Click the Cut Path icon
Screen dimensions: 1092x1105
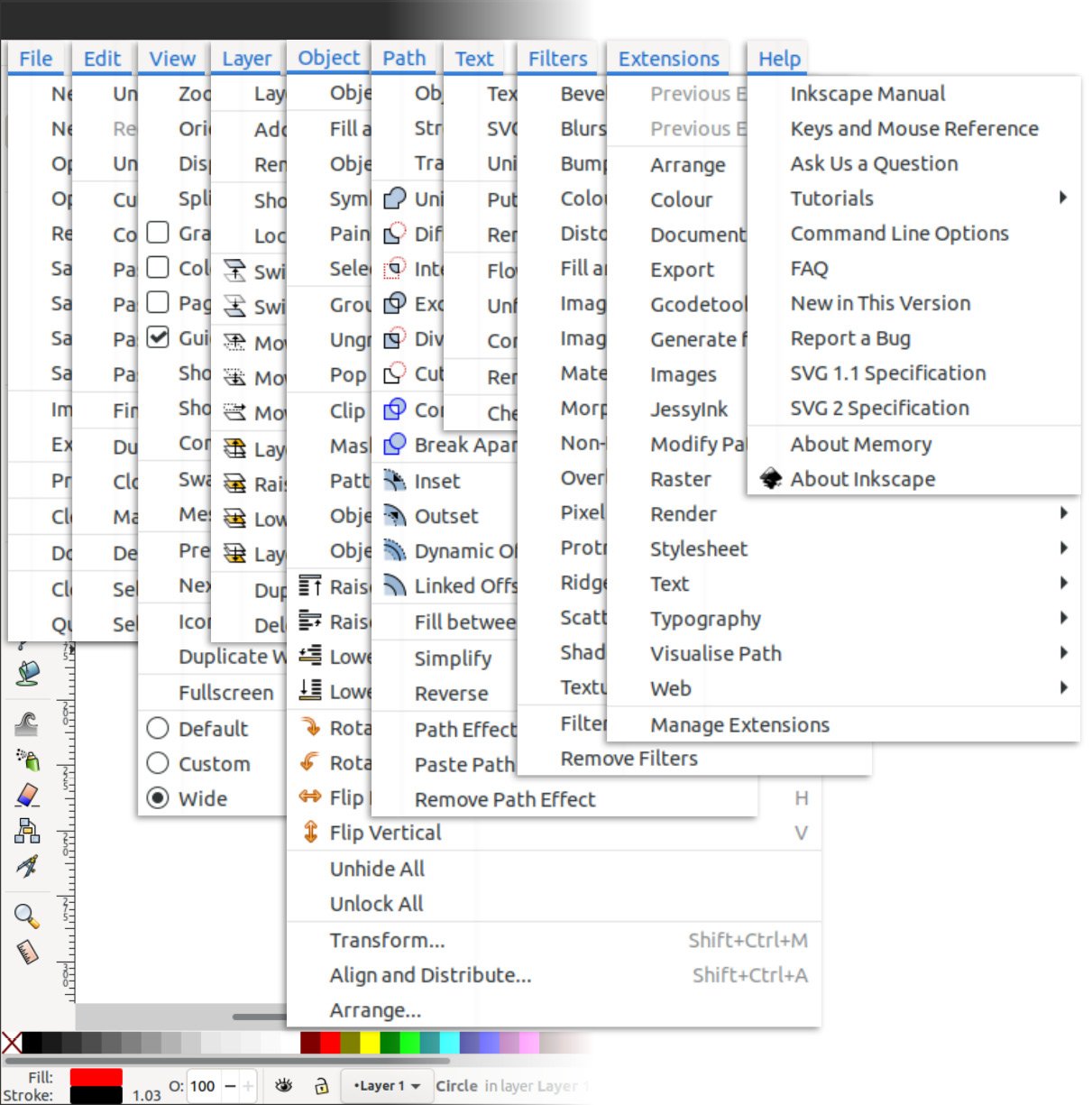coord(394,374)
